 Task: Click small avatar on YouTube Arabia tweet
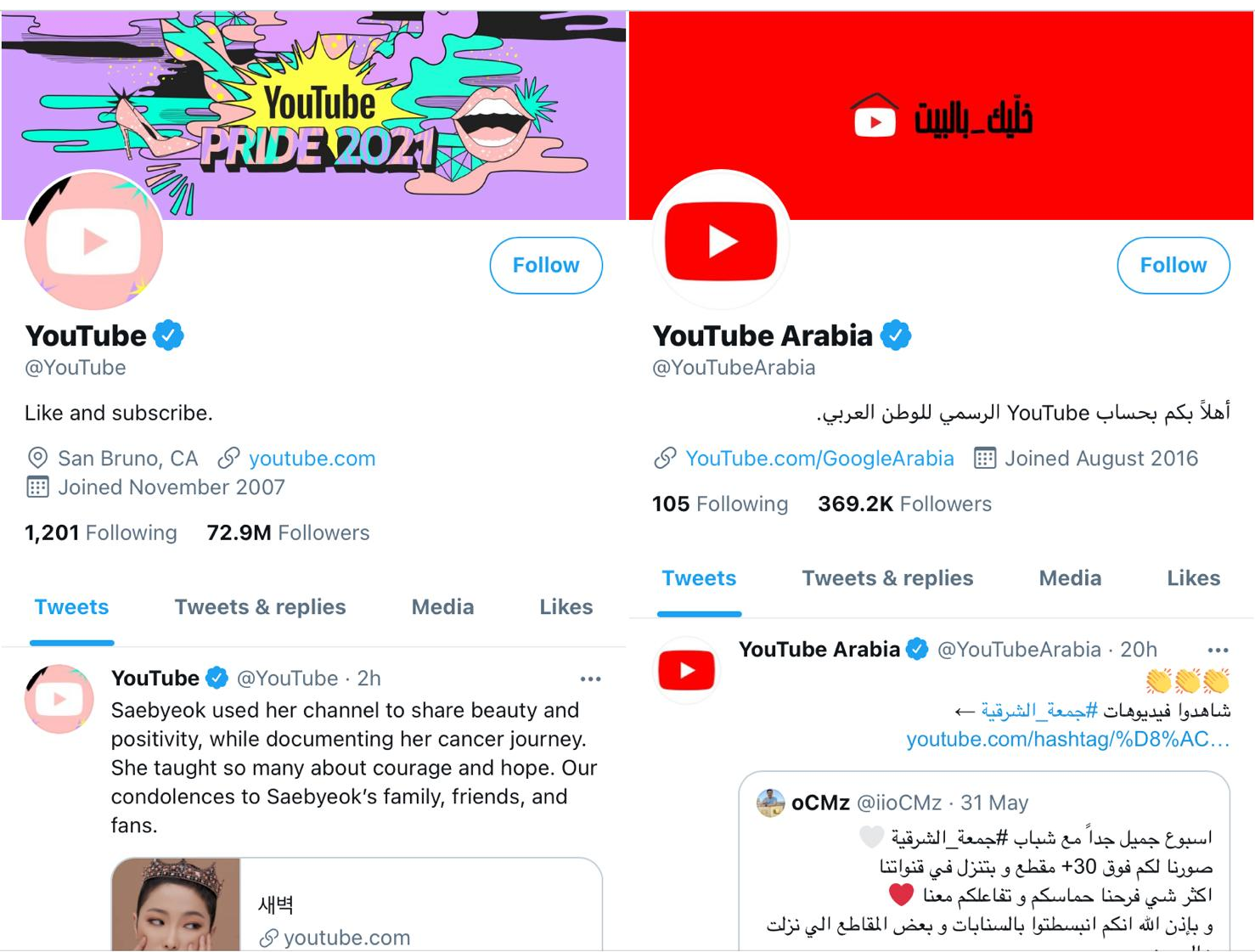(x=687, y=670)
